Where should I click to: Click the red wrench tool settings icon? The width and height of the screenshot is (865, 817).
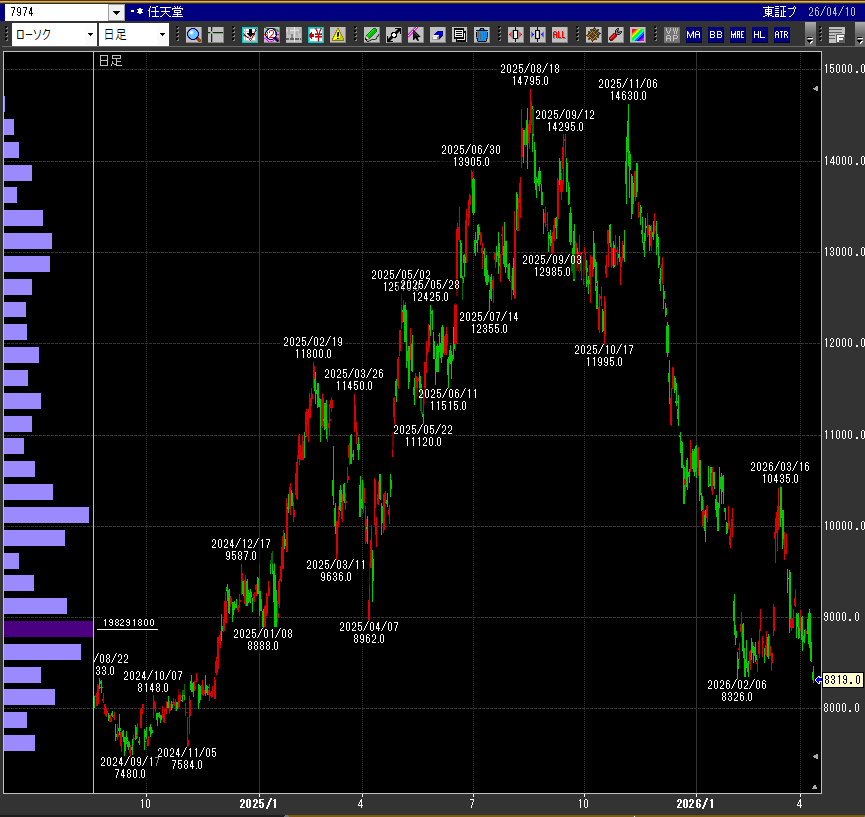tap(616, 35)
